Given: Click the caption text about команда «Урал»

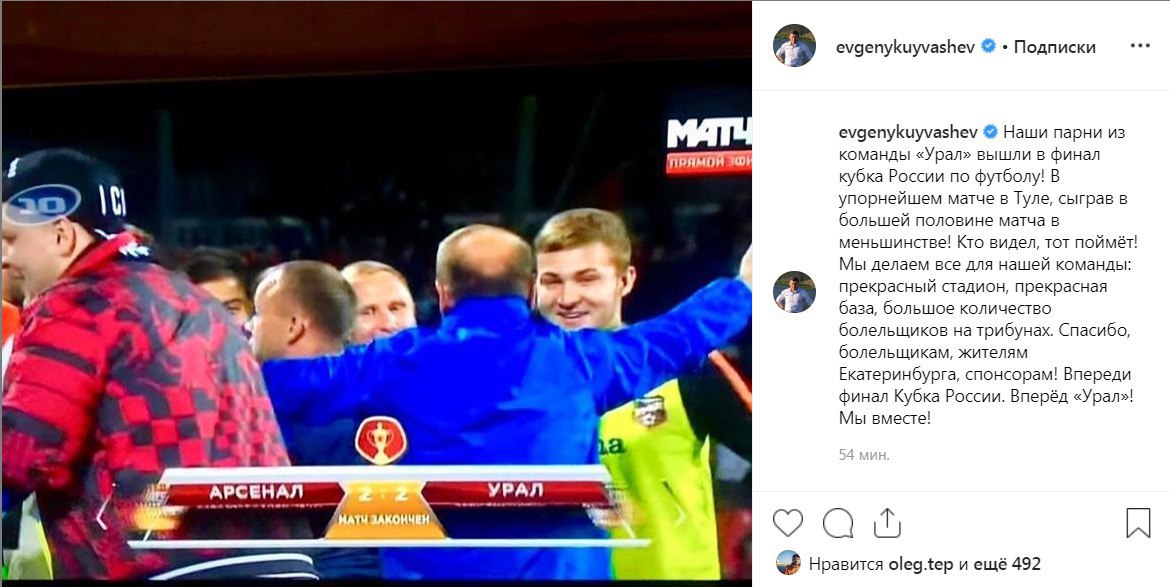Looking at the screenshot, I should coord(987,274).
